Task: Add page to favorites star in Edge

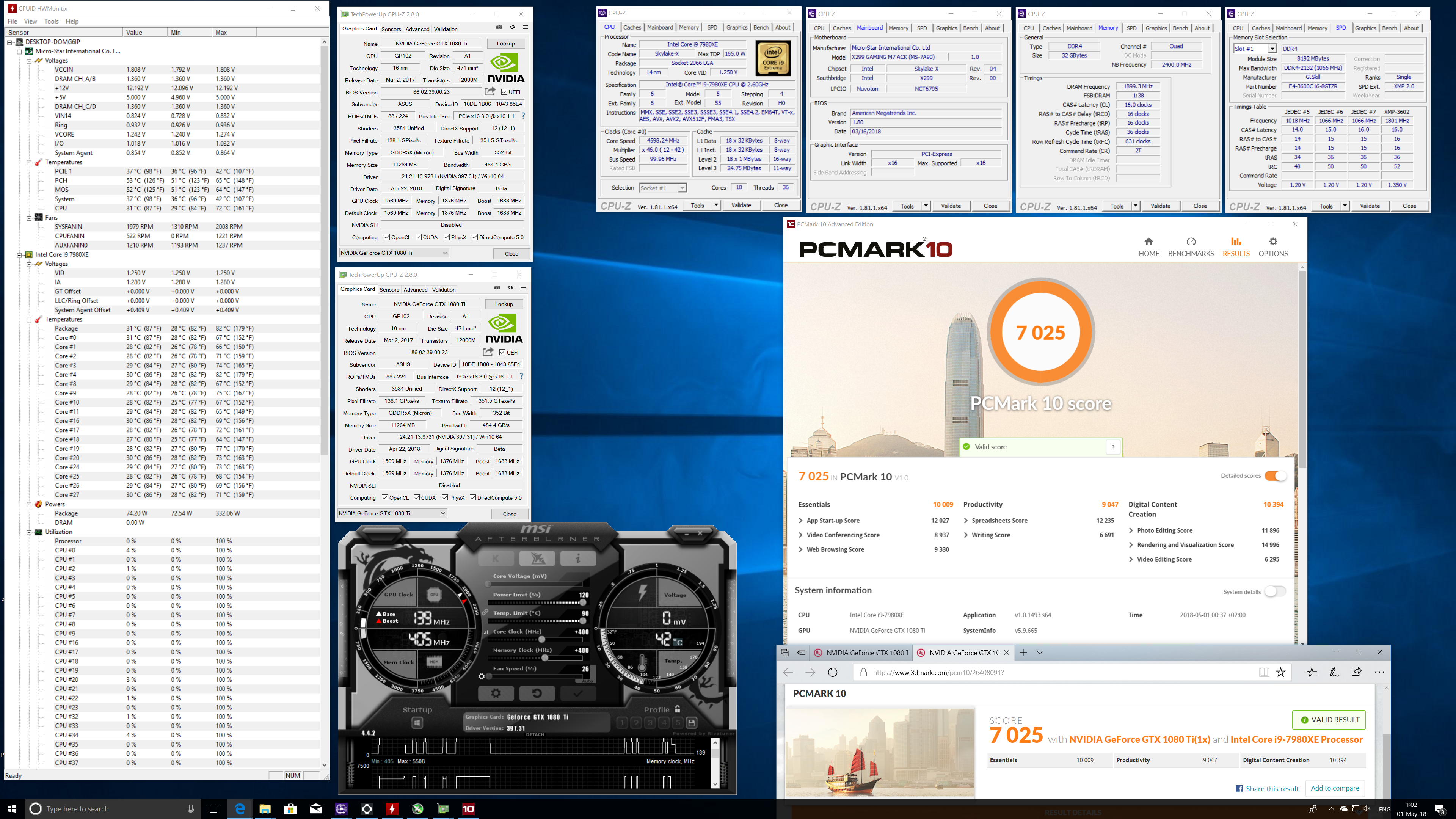Action: [1280, 672]
